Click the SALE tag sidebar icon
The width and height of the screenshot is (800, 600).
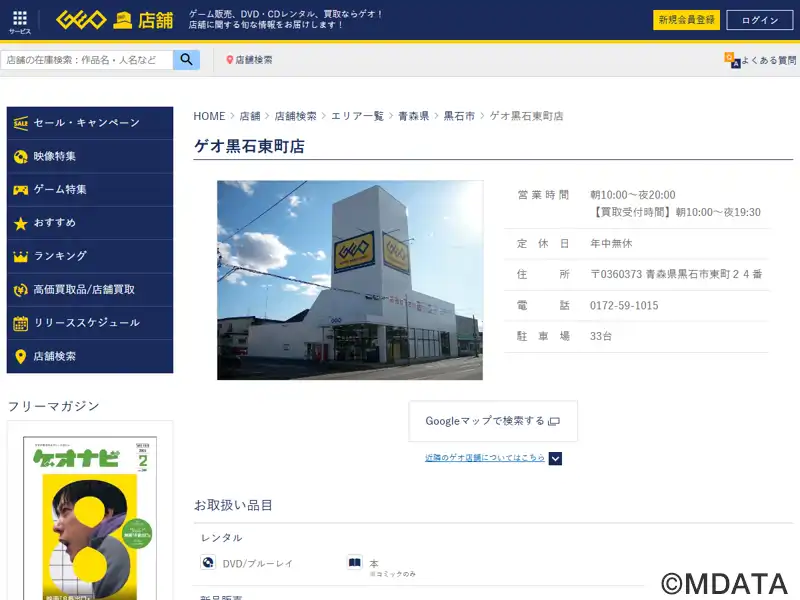[x=20, y=123]
